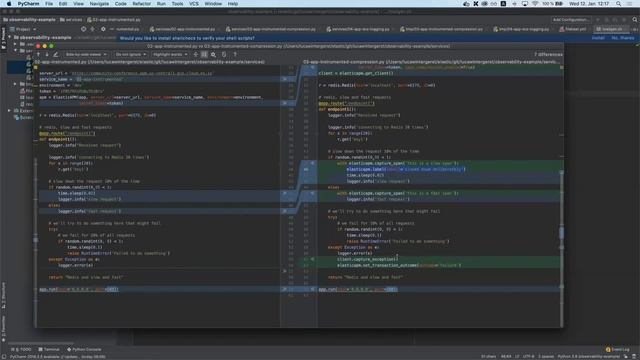Apply change arrow at time.sleep(0.02) line in left pane
The image size is (640, 360).
285,193
